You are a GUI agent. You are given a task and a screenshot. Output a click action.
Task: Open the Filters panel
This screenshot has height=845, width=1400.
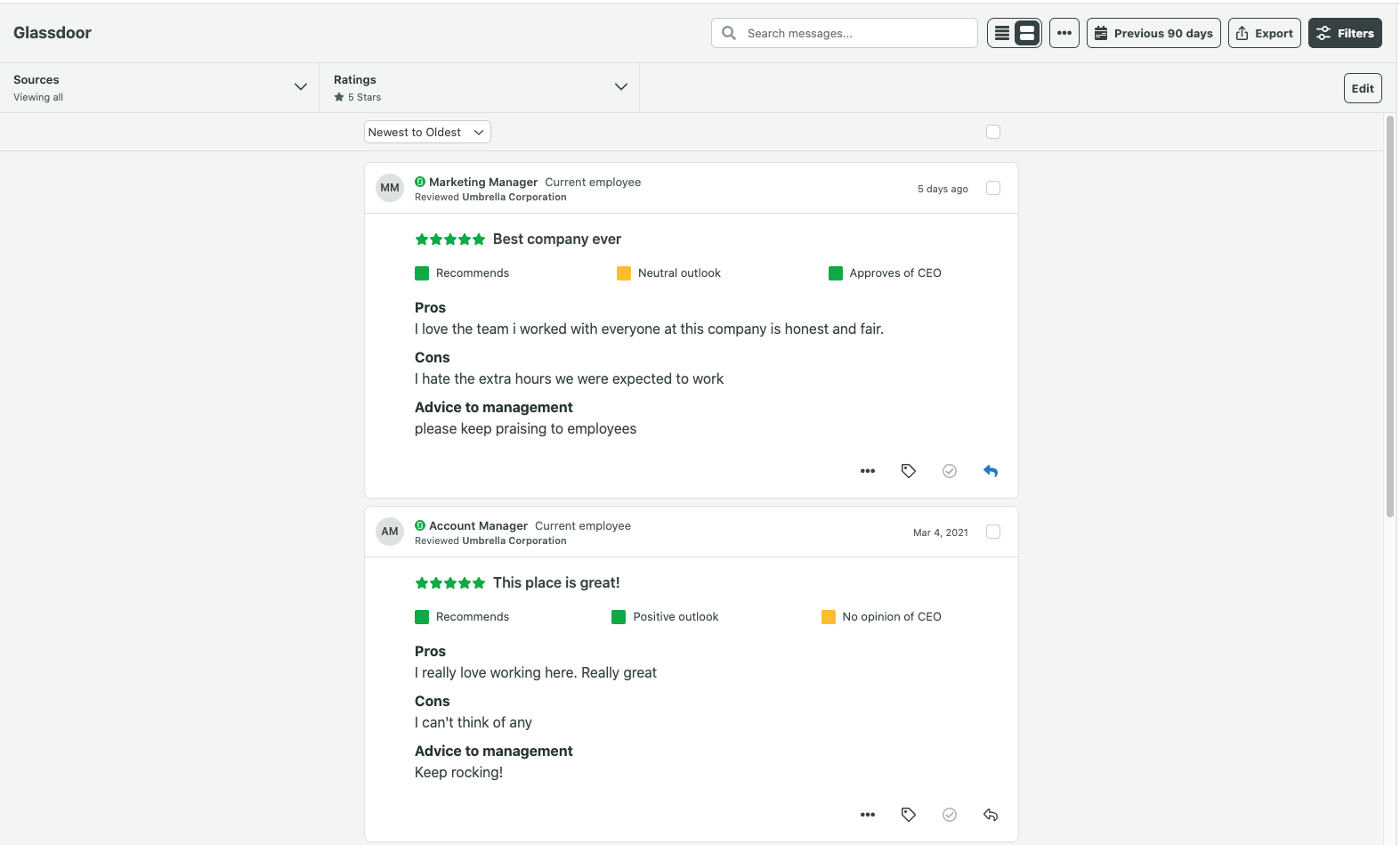pyautogui.click(x=1344, y=34)
